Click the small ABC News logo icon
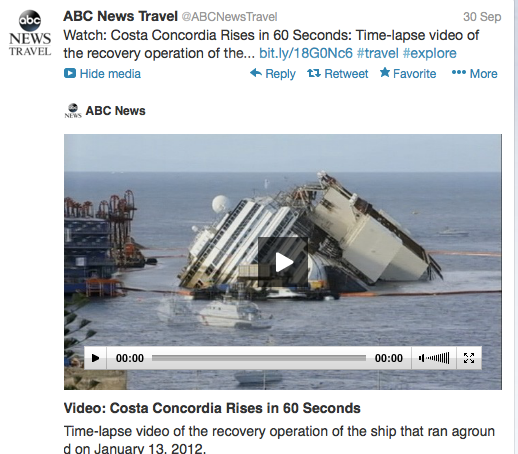Screen dimensions: 518x454 pos(73,111)
